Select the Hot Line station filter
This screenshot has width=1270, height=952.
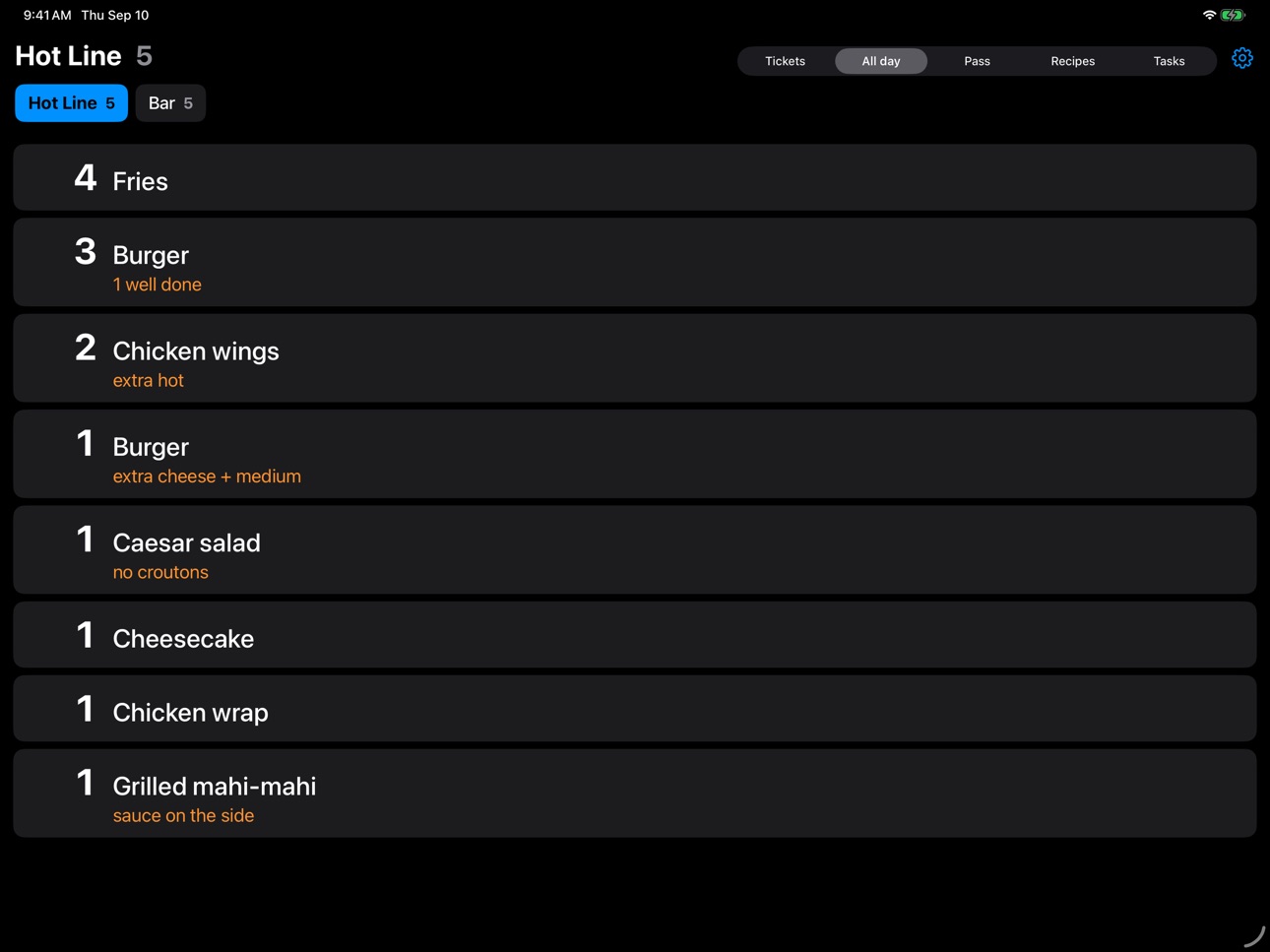pyautogui.click(x=71, y=103)
